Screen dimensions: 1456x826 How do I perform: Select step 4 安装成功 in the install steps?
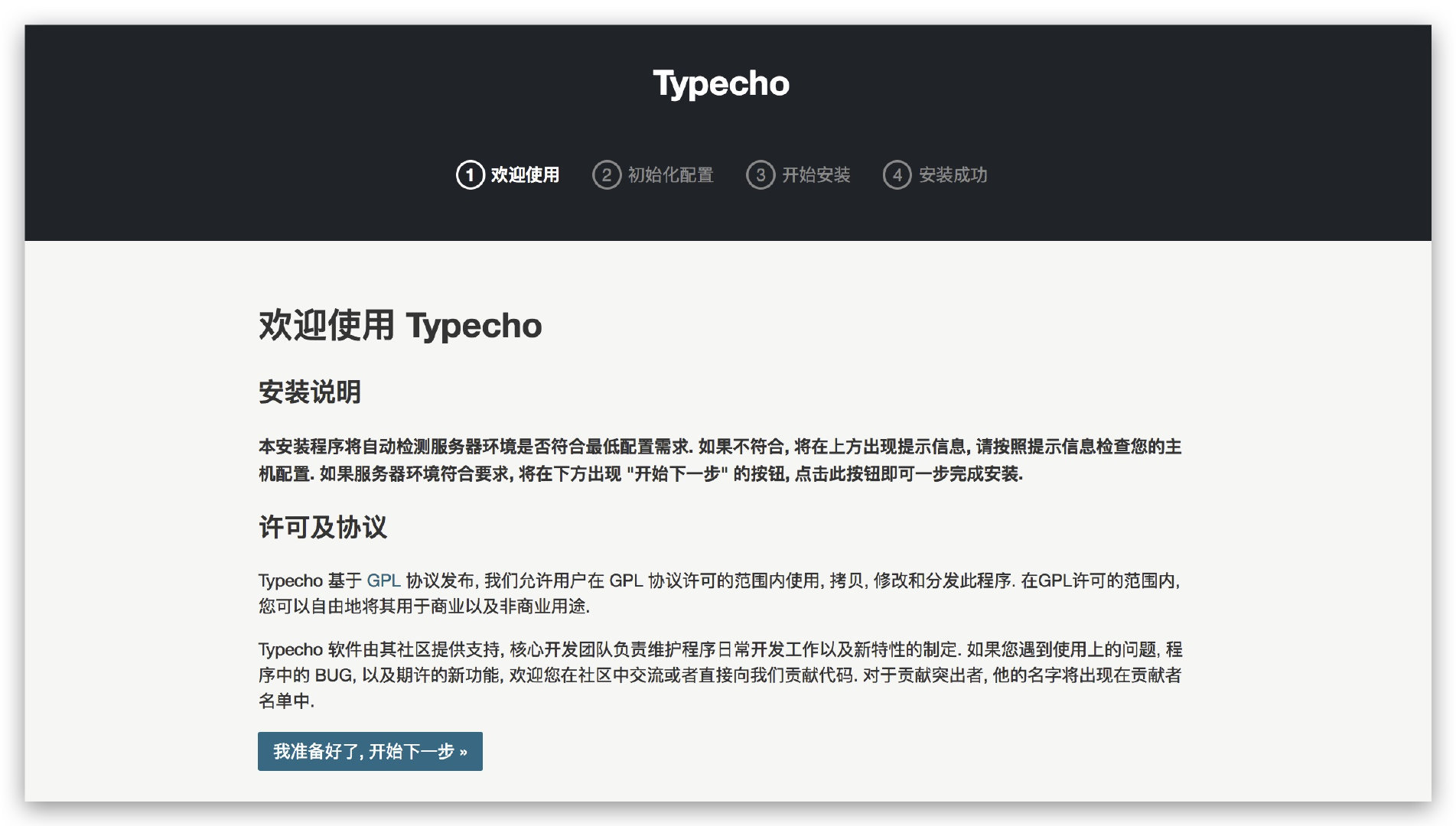pyautogui.click(x=935, y=175)
